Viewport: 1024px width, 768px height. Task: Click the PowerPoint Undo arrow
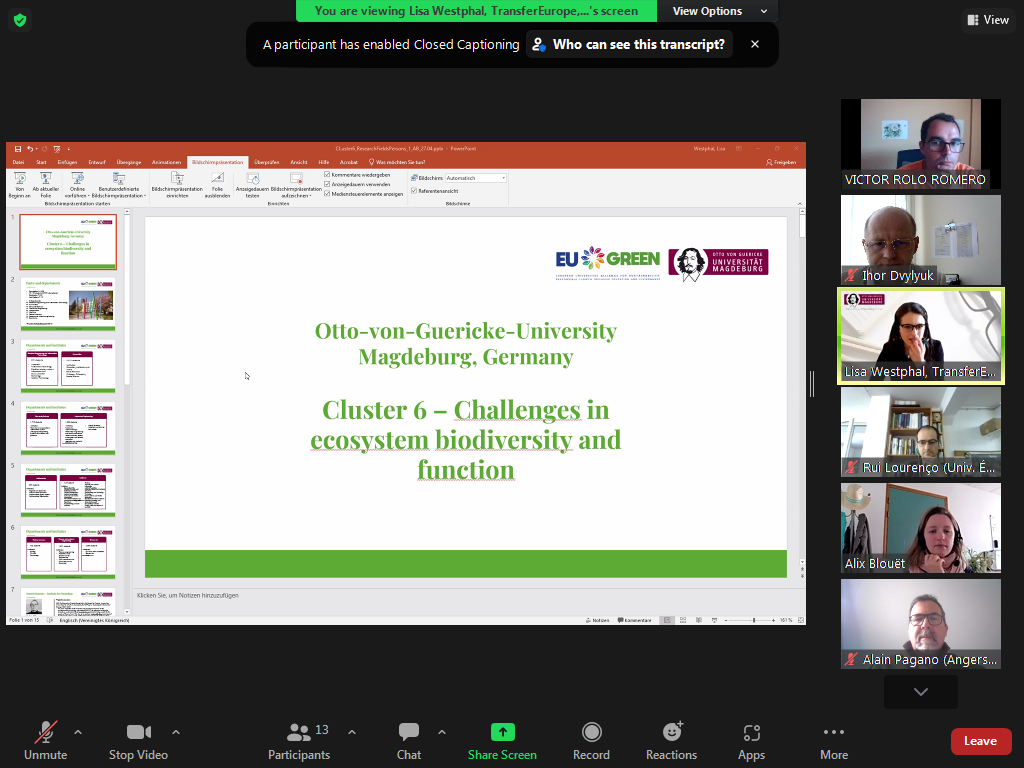[29, 149]
